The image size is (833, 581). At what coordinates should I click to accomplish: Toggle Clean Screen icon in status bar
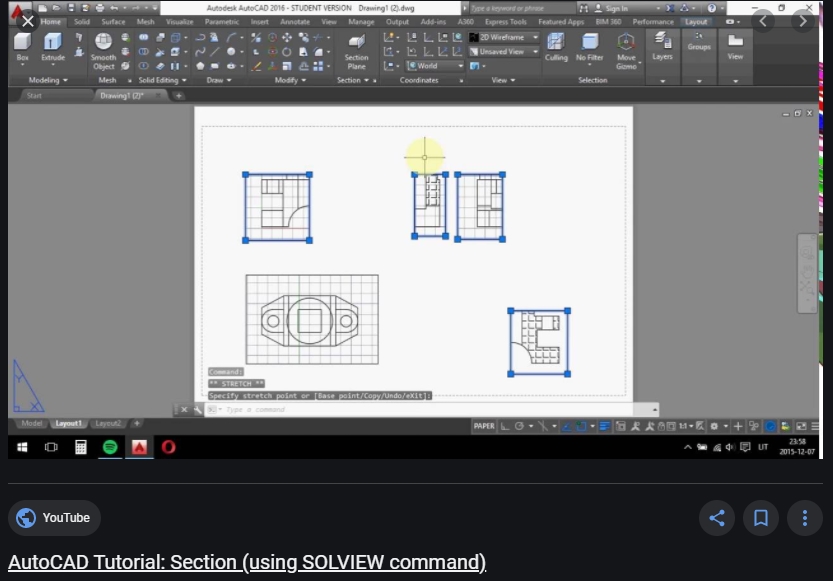click(x=801, y=426)
